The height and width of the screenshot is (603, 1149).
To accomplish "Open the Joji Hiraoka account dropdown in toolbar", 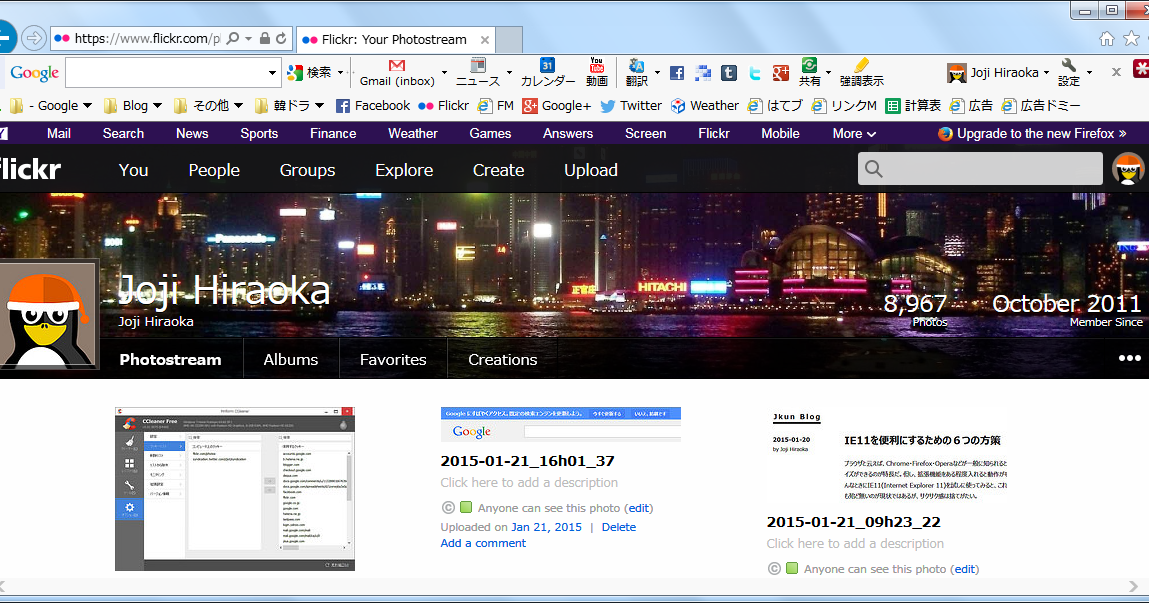I will point(998,73).
